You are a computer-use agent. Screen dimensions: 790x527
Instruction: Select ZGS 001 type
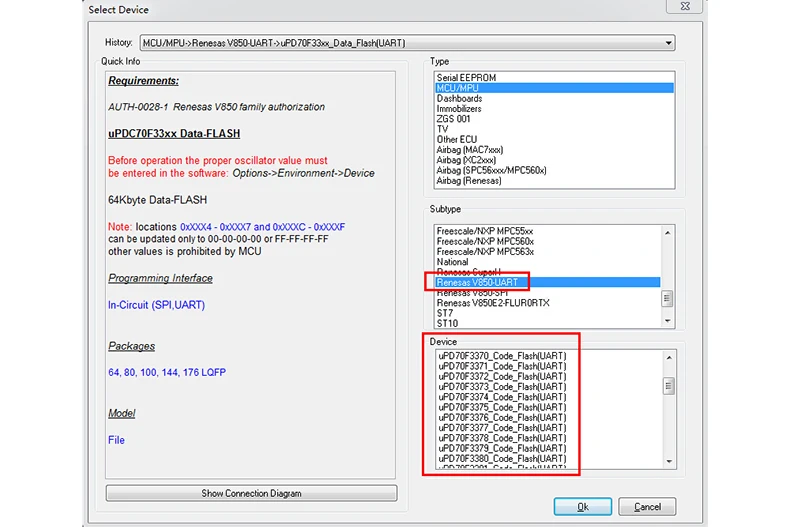point(554,119)
